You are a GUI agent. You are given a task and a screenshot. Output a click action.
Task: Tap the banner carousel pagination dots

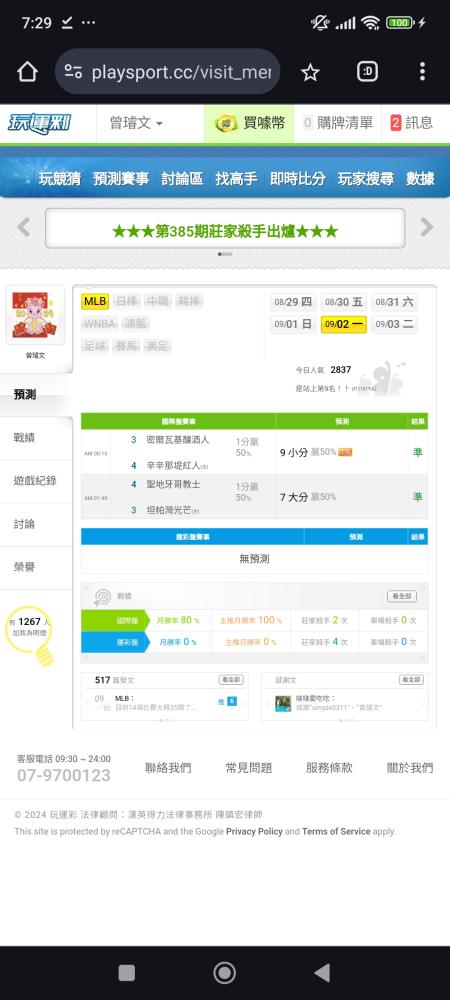(225, 254)
